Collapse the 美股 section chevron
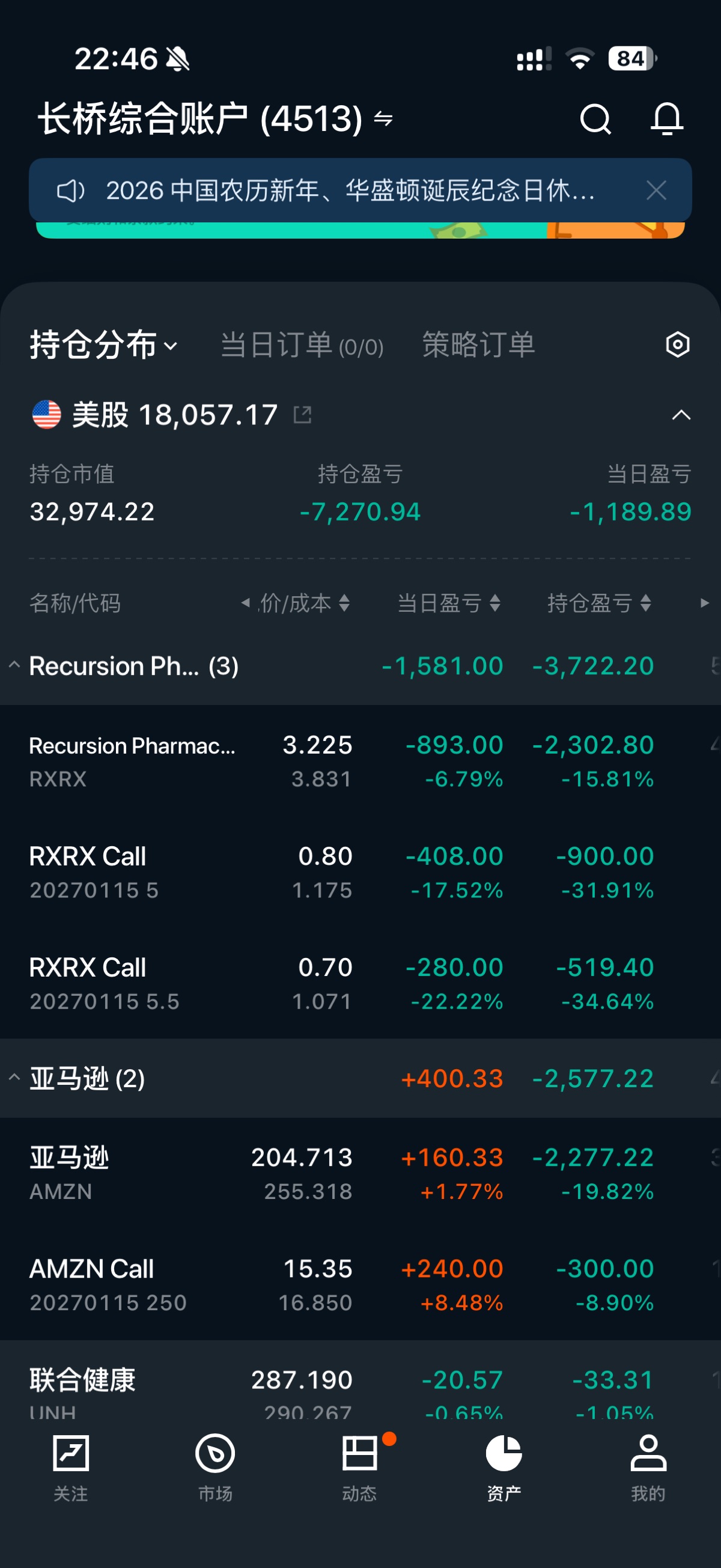721x1568 pixels. click(x=681, y=415)
